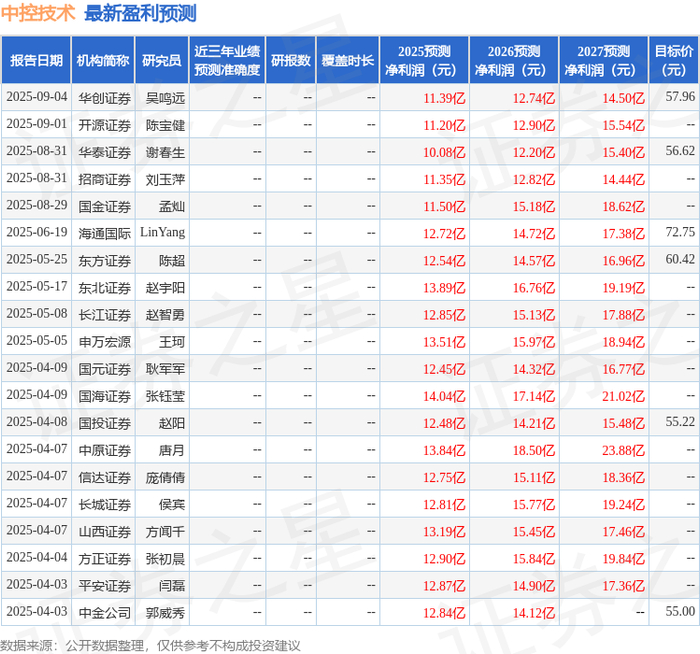The height and width of the screenshot is (654, 700).
Task: Click the 15.54亿 forecast value
Action: (624, 125)
